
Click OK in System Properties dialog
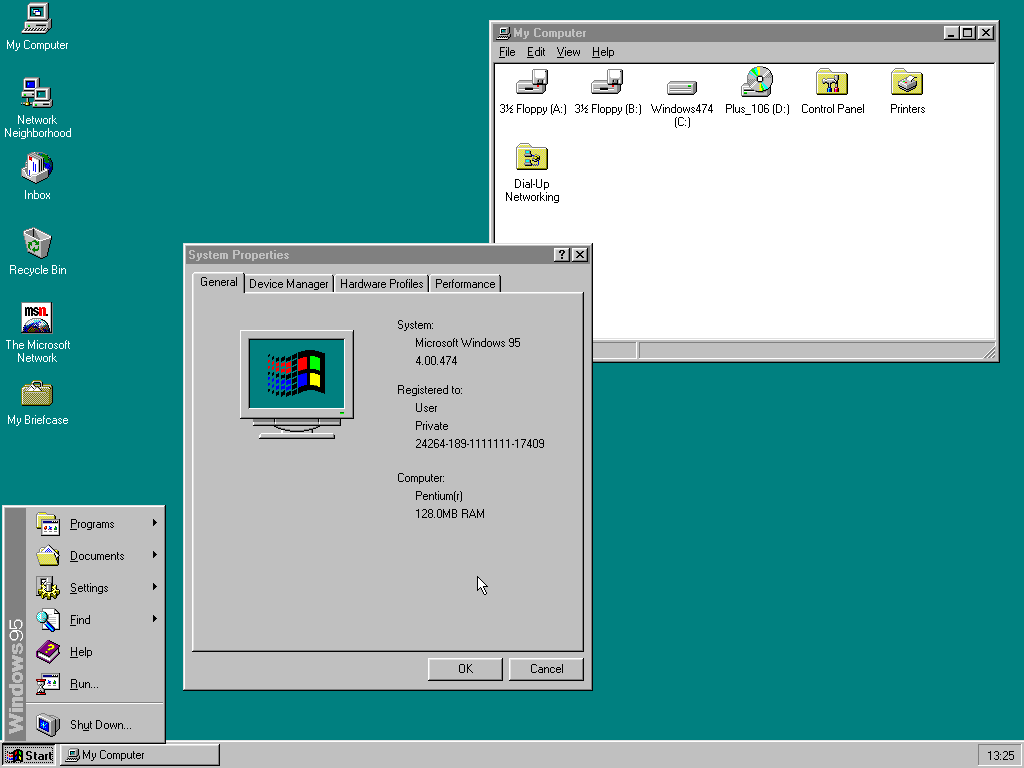click(x=465, y=669)
